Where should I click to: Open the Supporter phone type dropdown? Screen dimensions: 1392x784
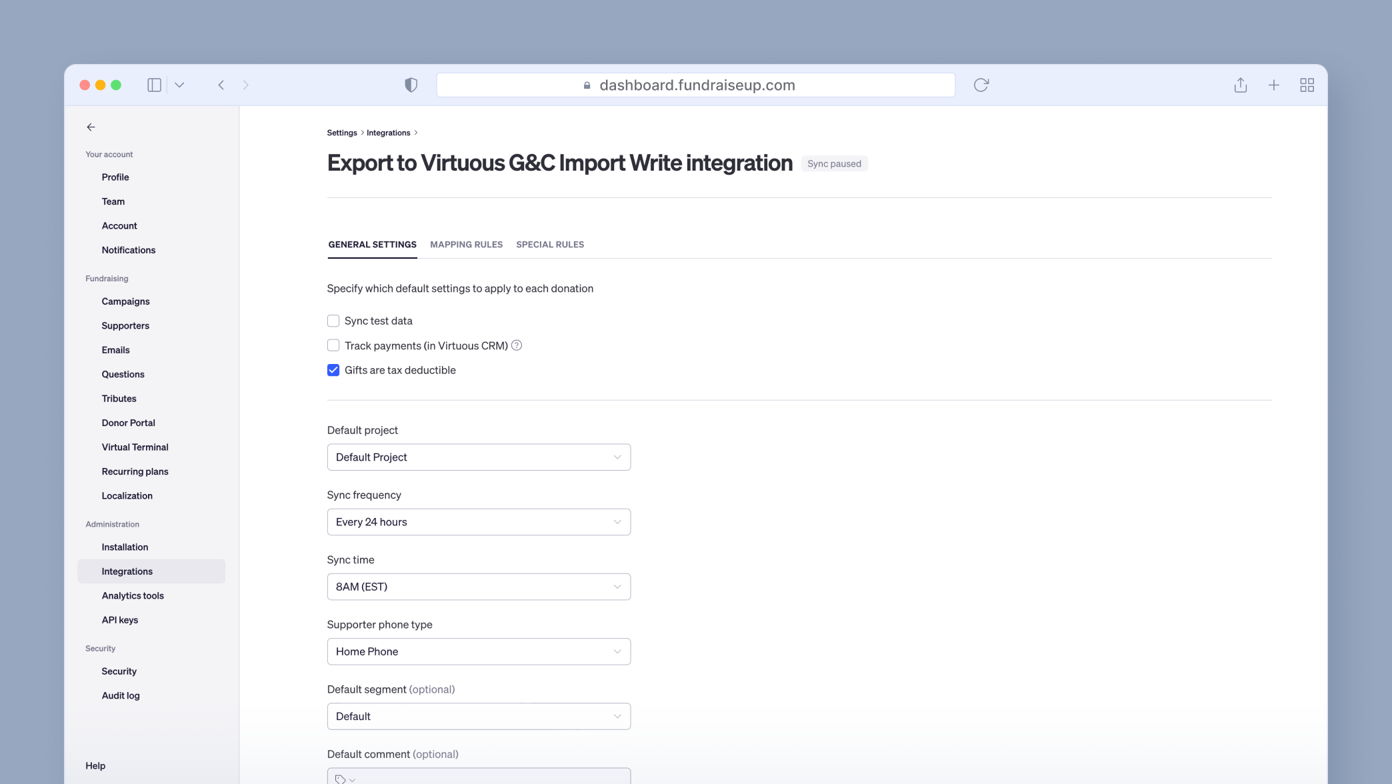[x=478, y=652]
